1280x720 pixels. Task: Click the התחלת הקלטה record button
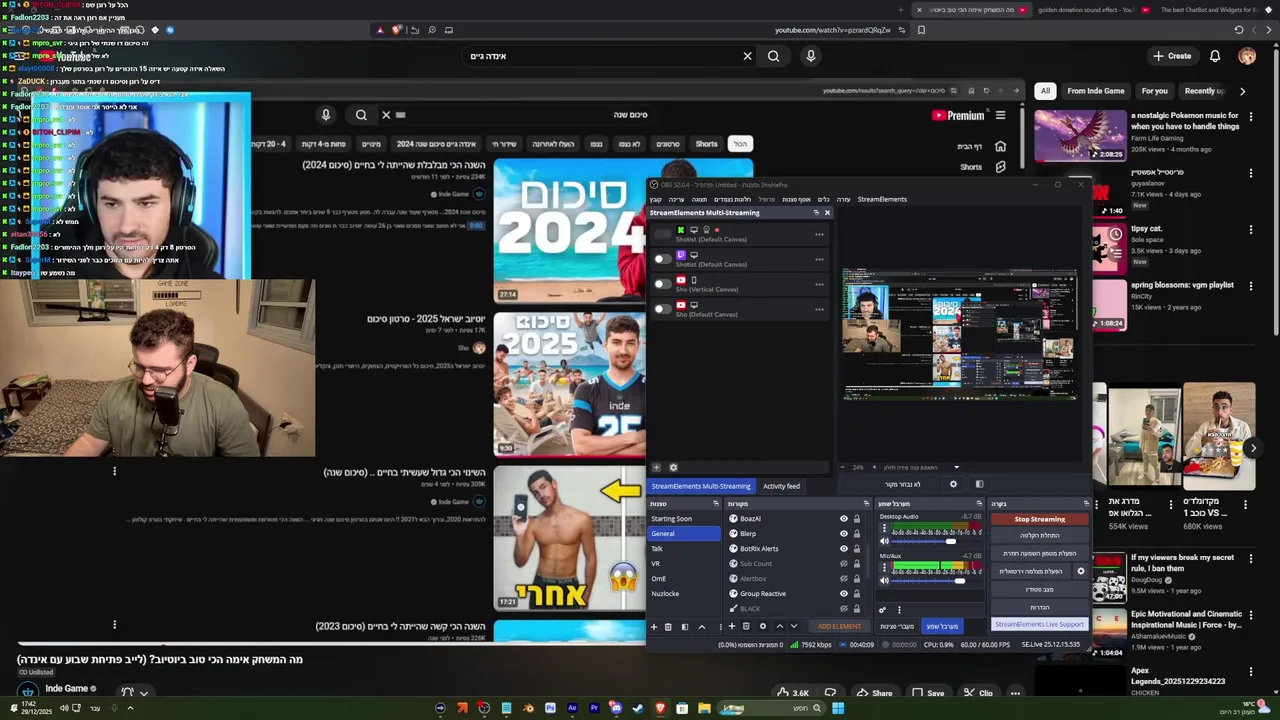[1040, 535]
